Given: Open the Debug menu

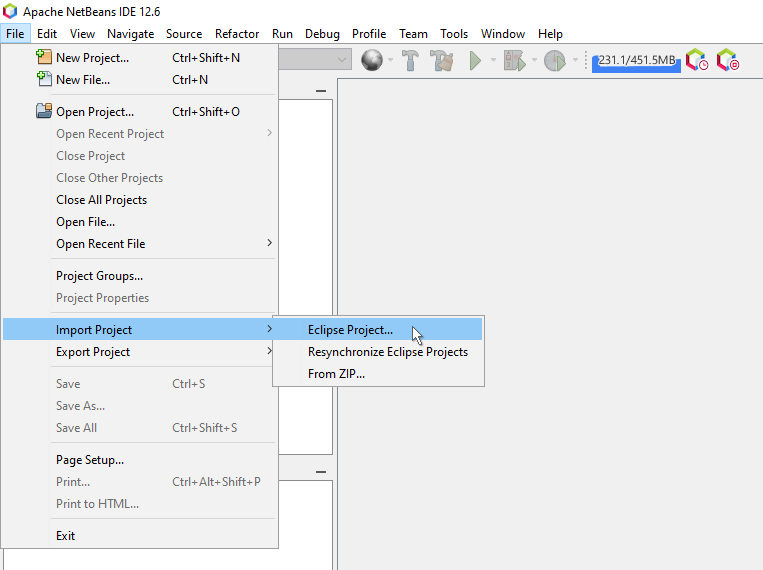Looking at the screenshot, I should tap(322, 34).
